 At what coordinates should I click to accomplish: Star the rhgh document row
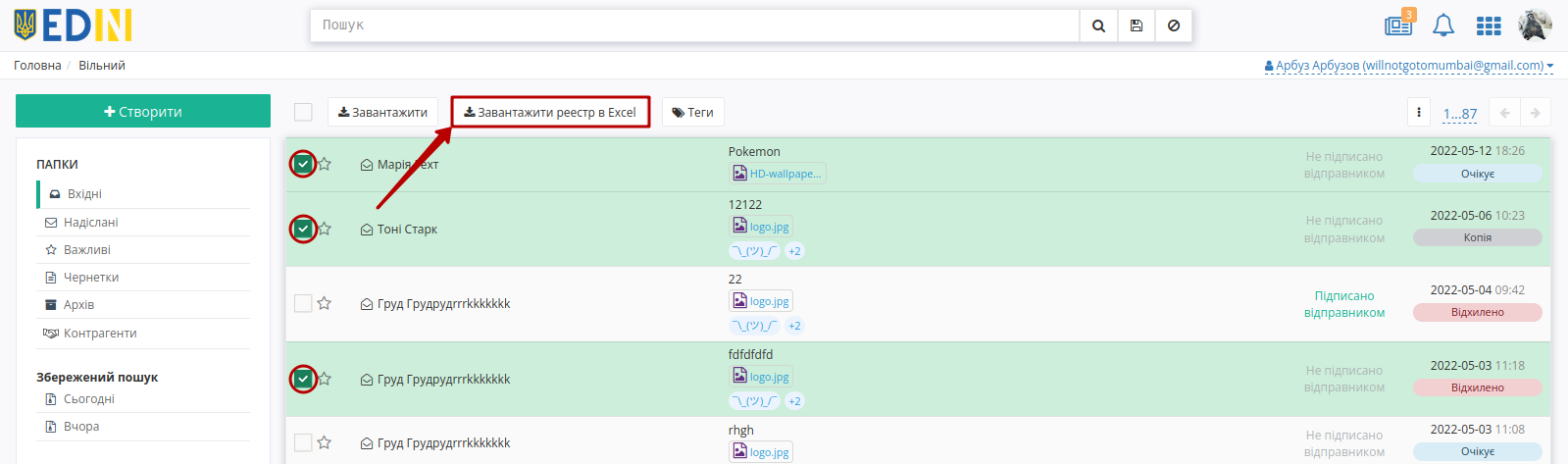pyautogui.click(x=325, y=442)
